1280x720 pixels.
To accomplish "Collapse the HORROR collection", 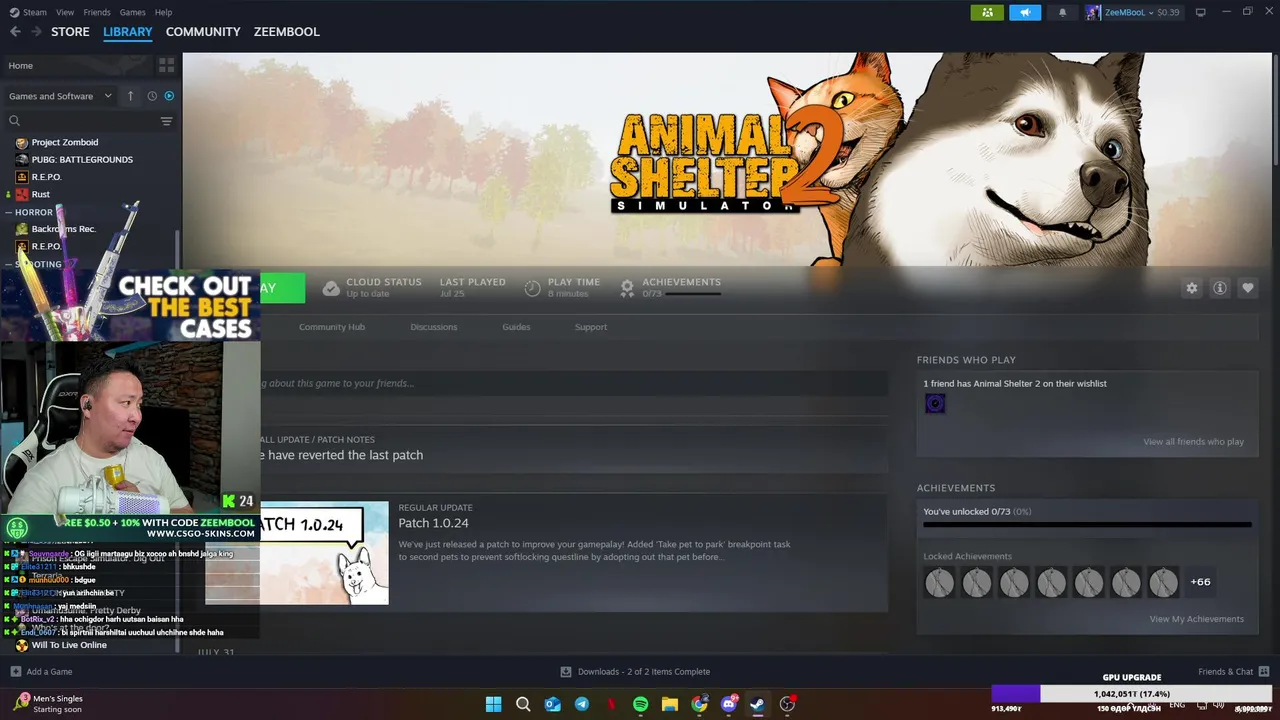I will (x=33, y=212).
